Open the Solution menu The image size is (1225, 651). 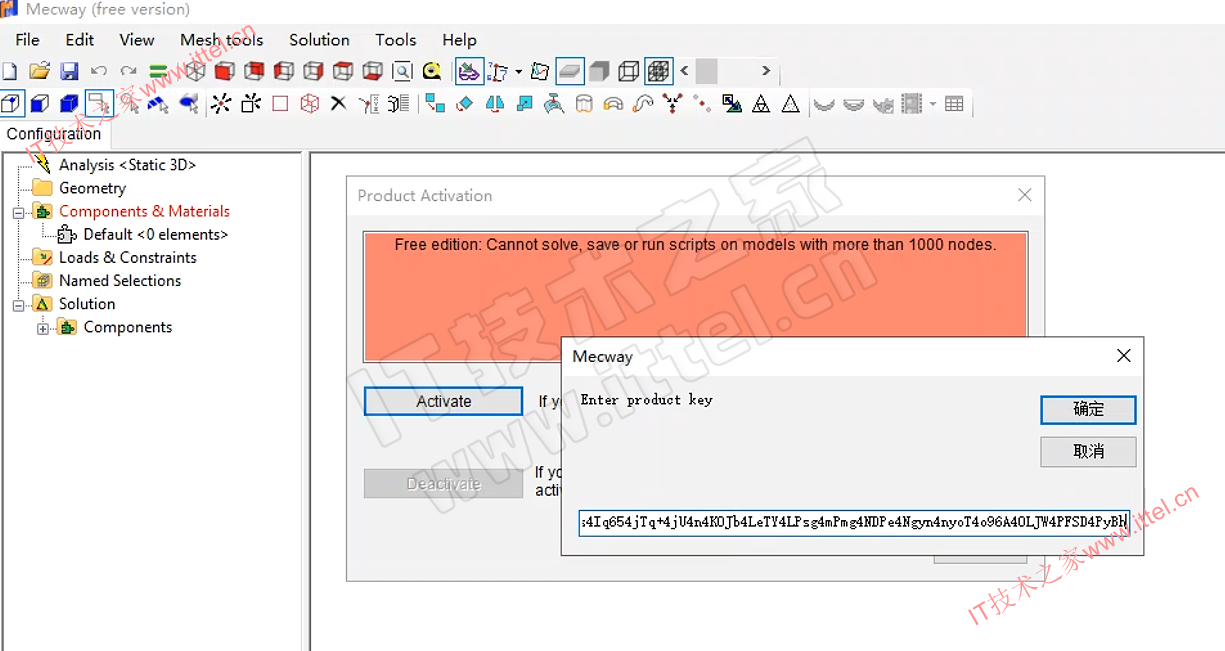coord(319,40)
